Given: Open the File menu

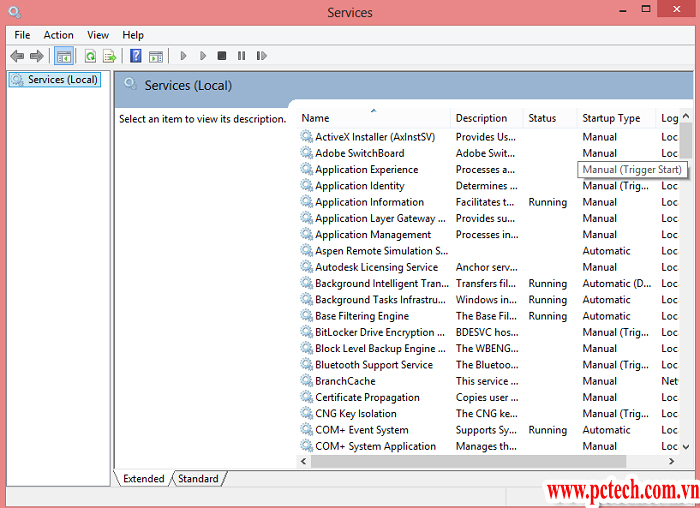Looking at the screenshot, I should tap(22, 35).
